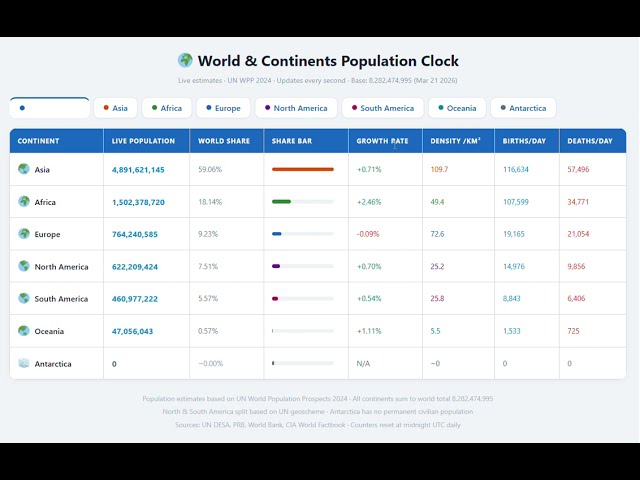The height and width of the screenshot is (480, 640).
Task: Click the -0.09% growth rate value
Action: click(x=368, y=234)
